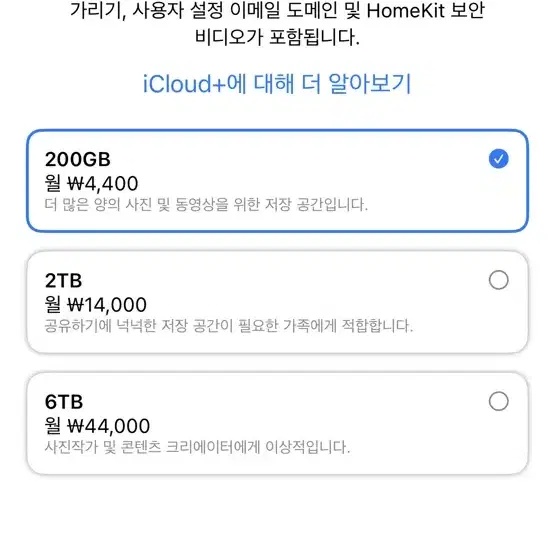The image size is (555, 555).
Task: Select the 2TB plan radio button
Action: click(498, 280)
